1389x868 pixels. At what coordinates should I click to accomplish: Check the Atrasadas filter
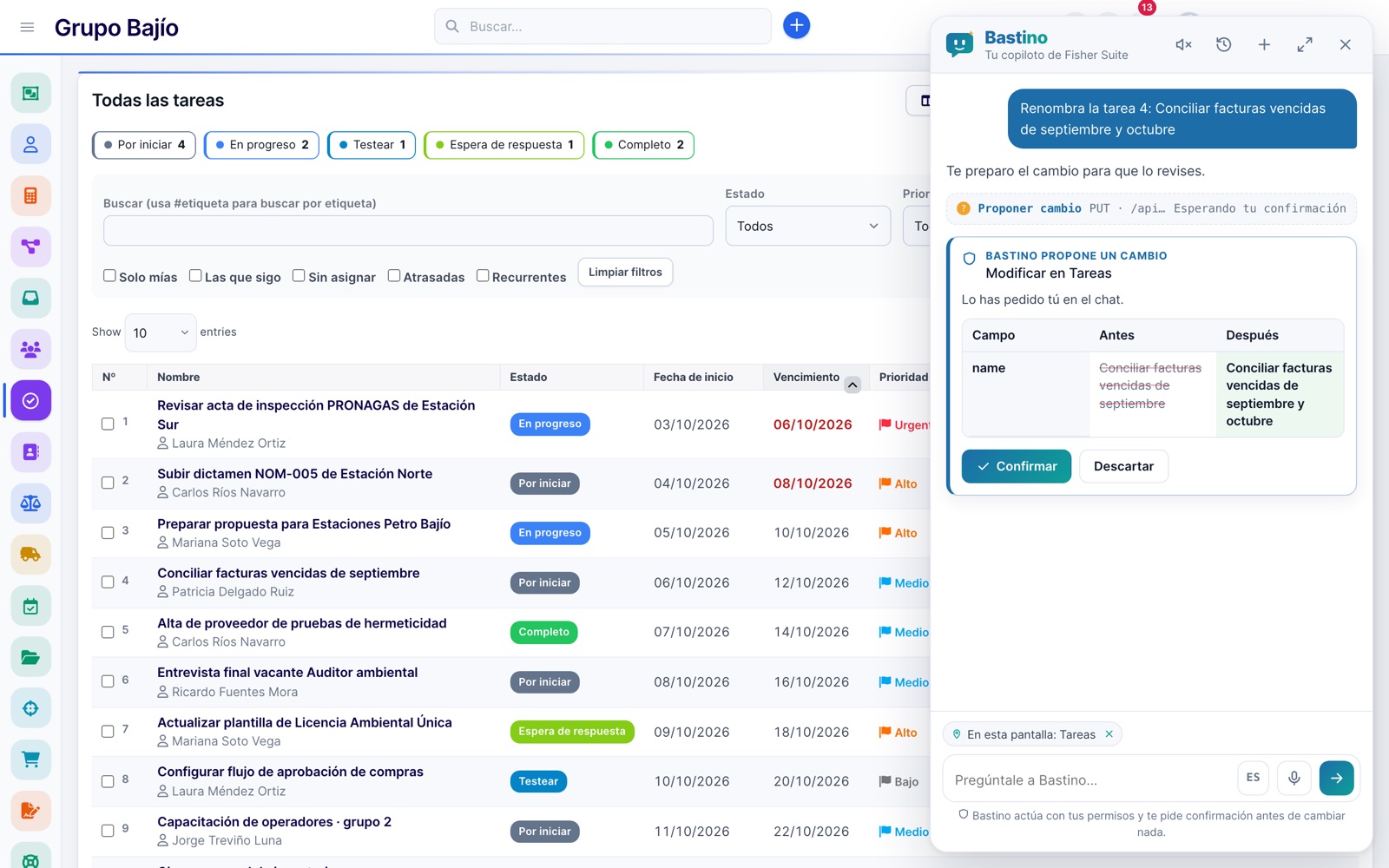pyautogui.click(x=393, y=275)
